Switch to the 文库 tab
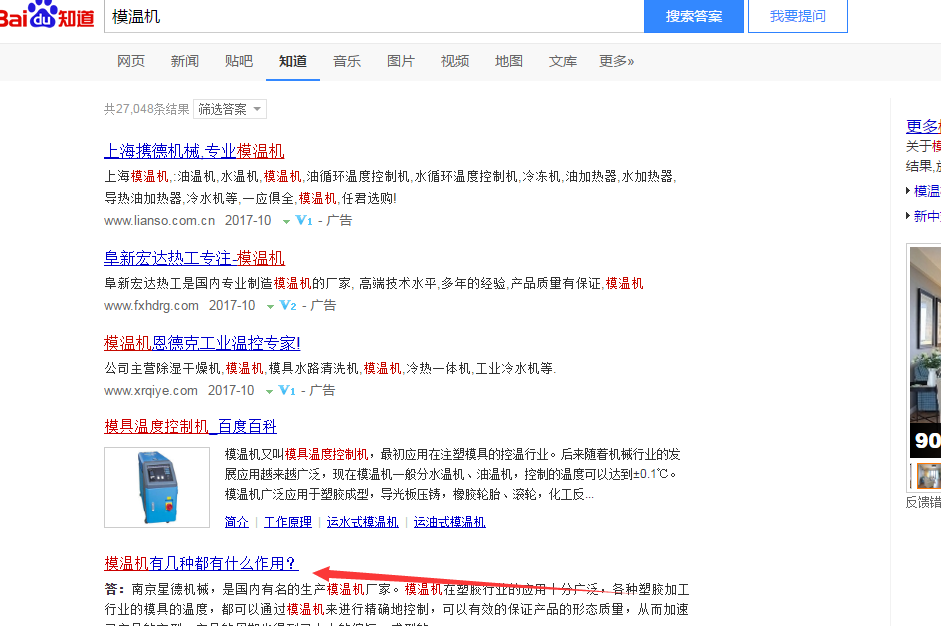The width and height of the screenshot is (941, 626). (563, 61)
